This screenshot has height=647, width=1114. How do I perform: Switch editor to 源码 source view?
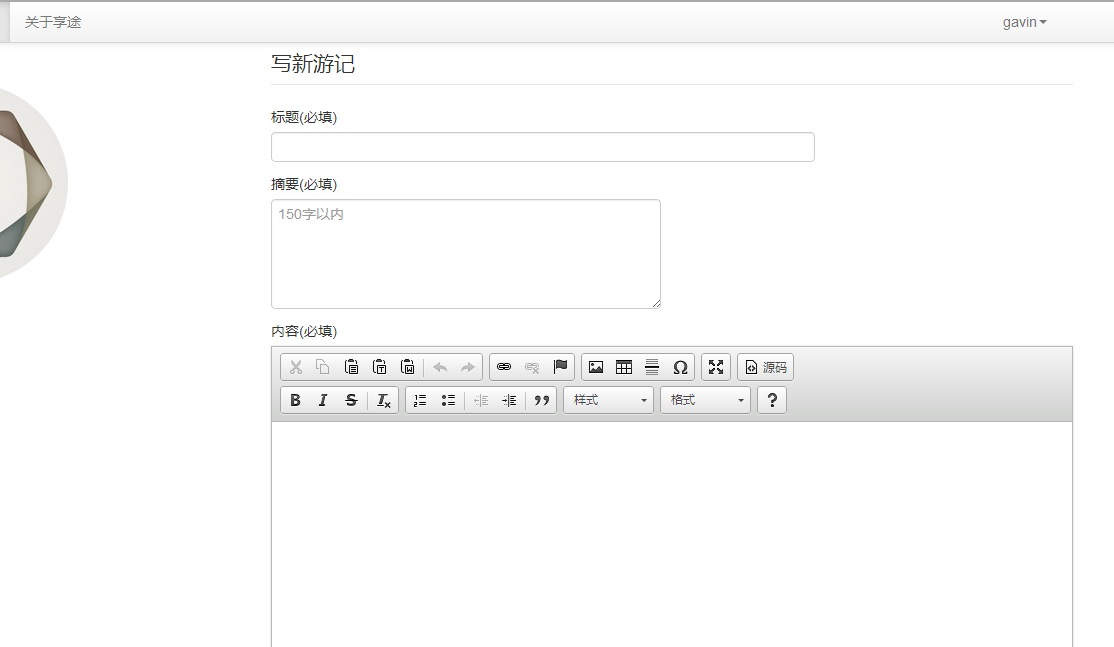[x=765, y=367]
